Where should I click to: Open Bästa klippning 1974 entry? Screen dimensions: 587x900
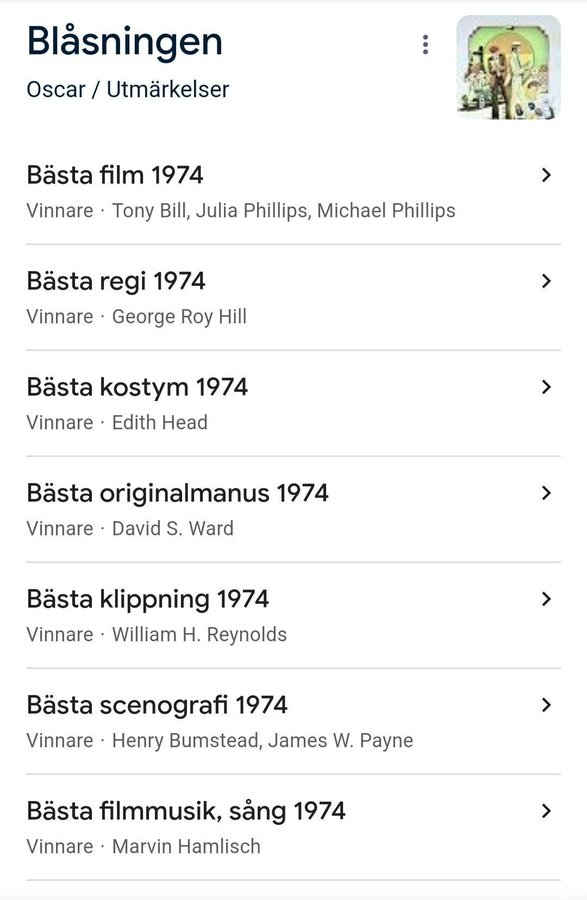293,615
